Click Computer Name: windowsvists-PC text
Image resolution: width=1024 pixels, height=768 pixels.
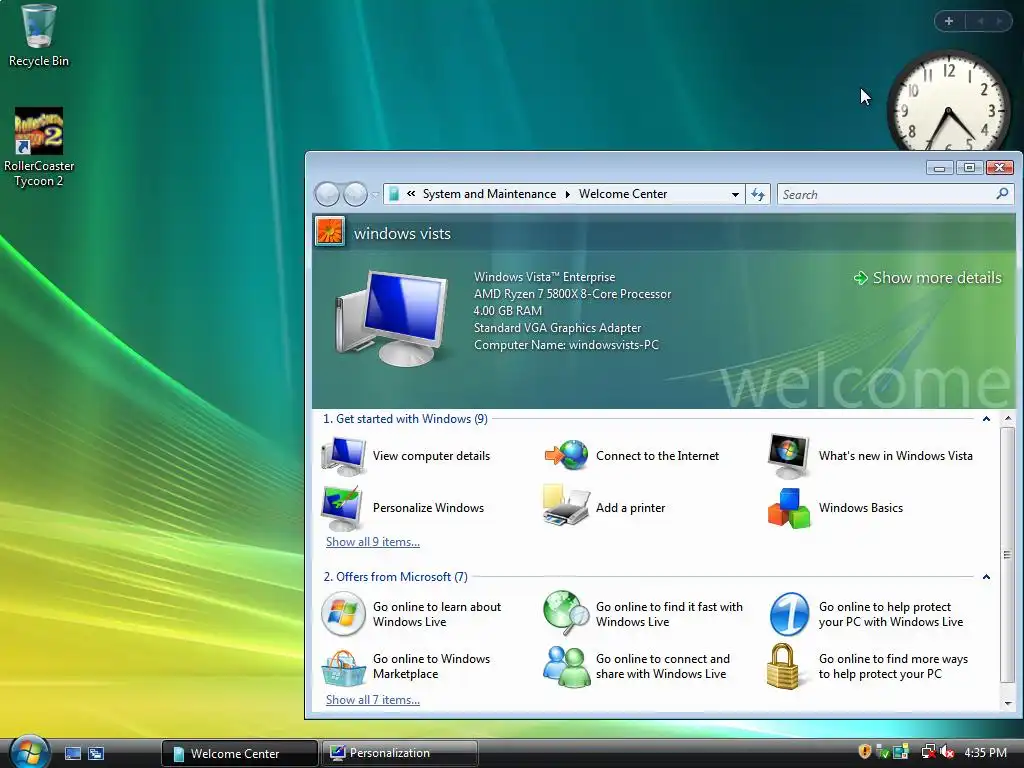pyautogui.click(x=566, y=345)
